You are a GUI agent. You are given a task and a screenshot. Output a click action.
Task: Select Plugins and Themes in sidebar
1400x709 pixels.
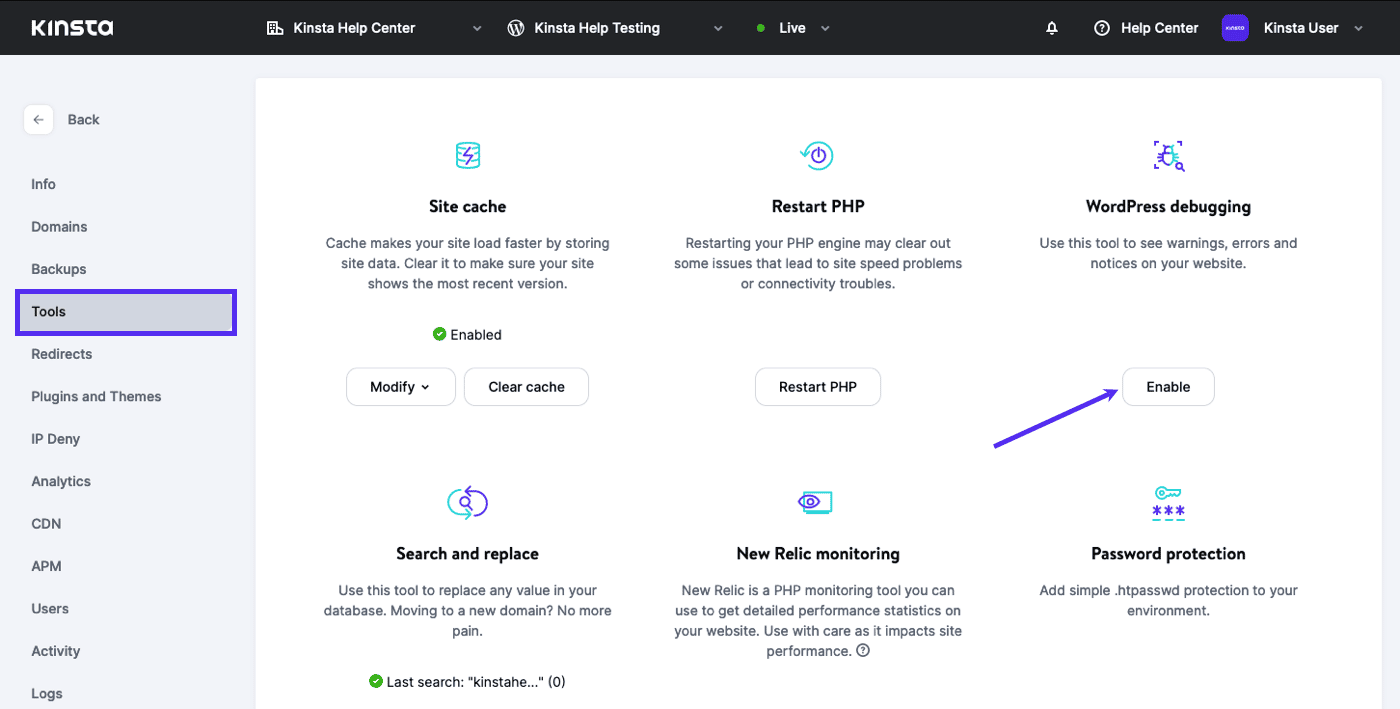click(96, 396)
